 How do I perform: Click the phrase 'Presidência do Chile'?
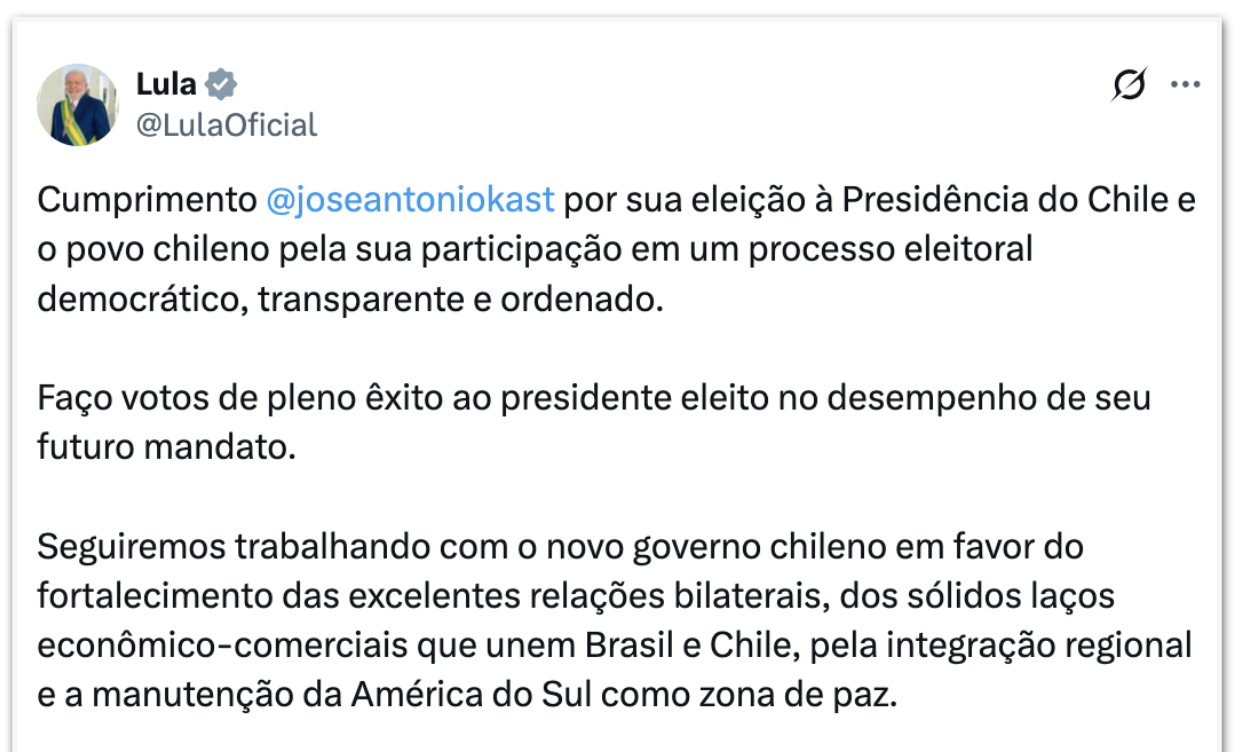pos(1004,200)
